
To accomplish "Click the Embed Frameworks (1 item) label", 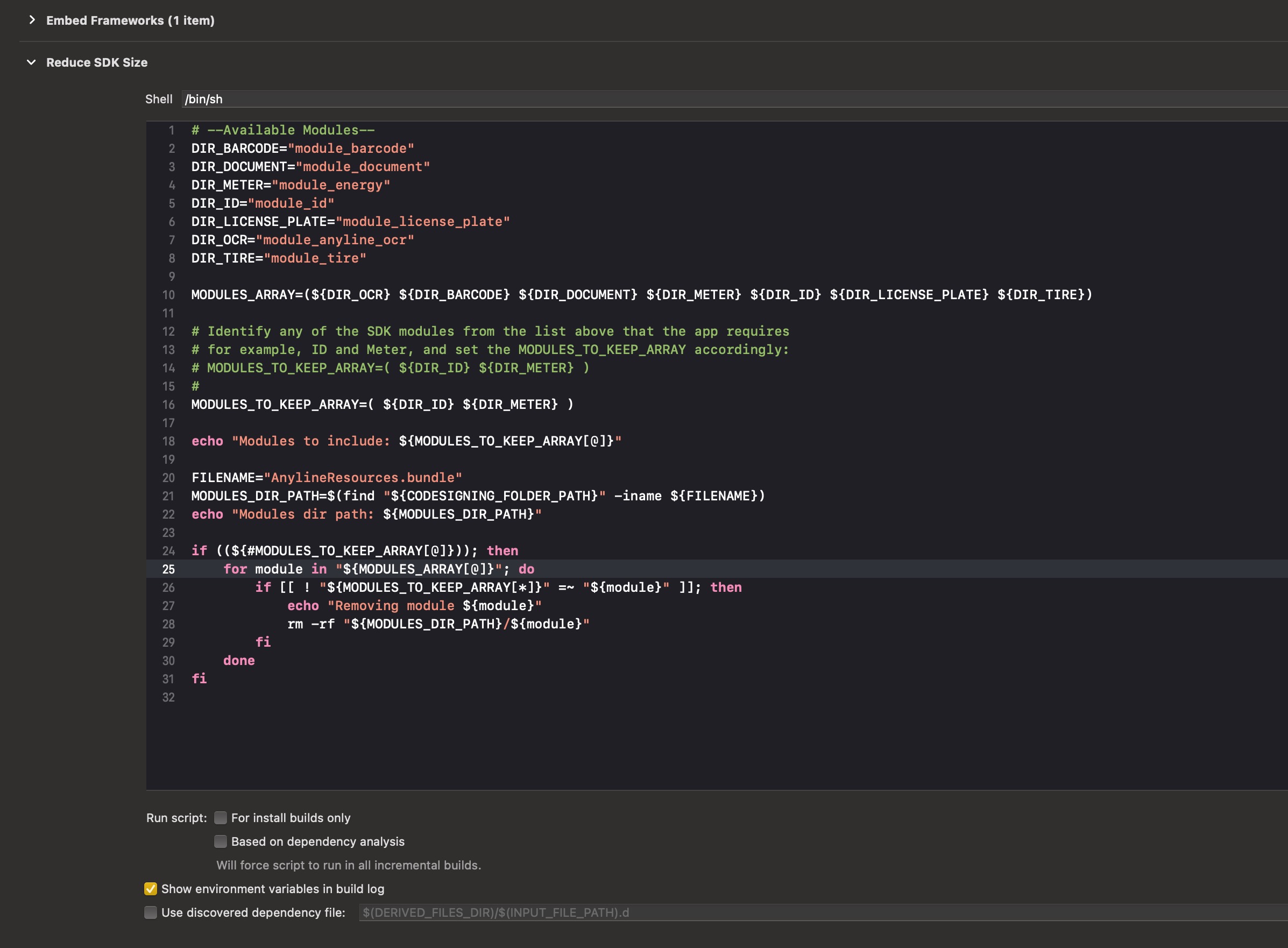I will pos(130,20).
